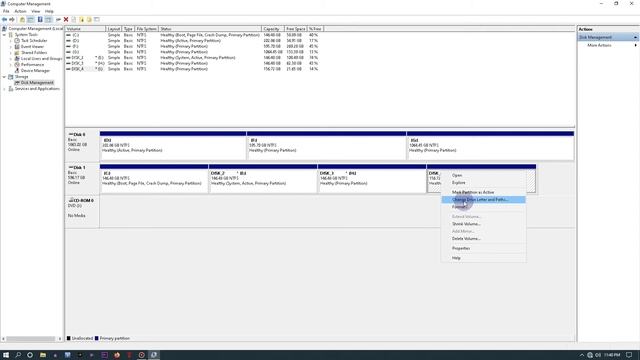640x360 pixels.
Task: Click More Actions in Actions pane
Action: click(599, 45)
